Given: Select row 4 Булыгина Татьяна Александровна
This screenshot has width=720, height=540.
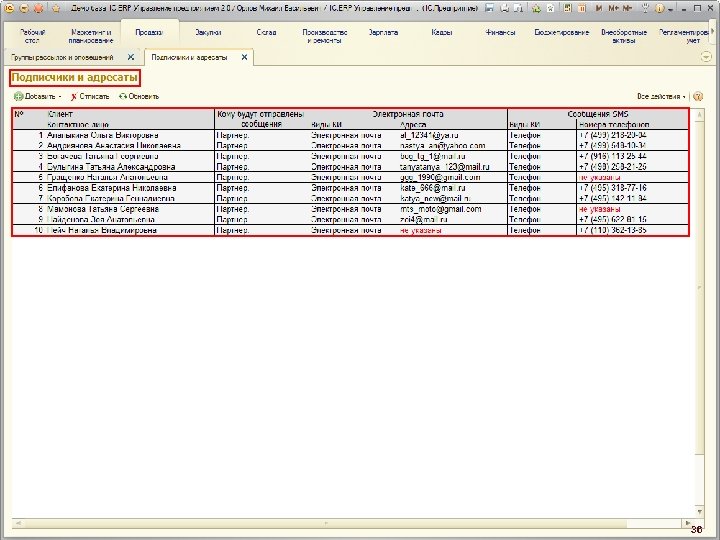Looking at the screenshot, I should 350,167.
